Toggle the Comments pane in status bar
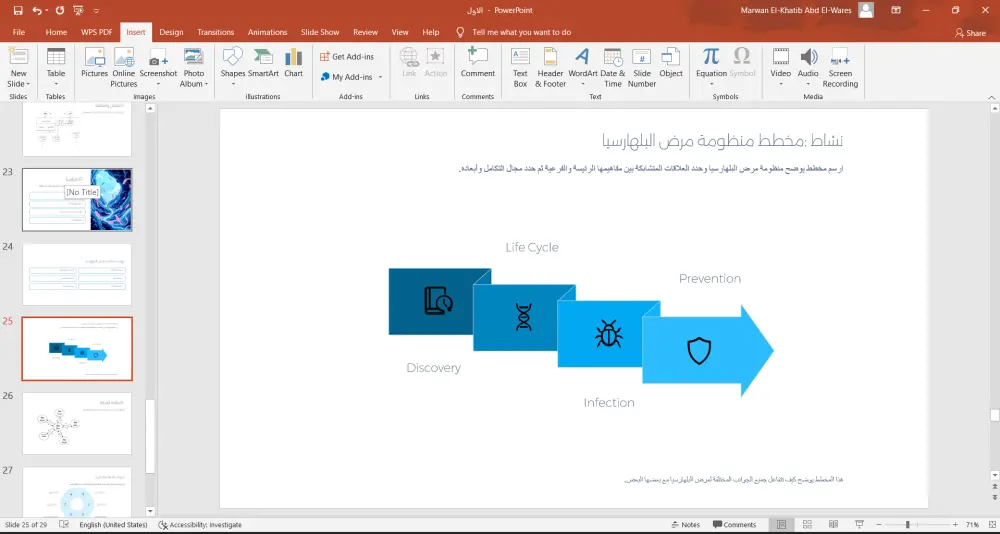The width and height of the screenshot is (1000, 534). (x=734, y=524)
